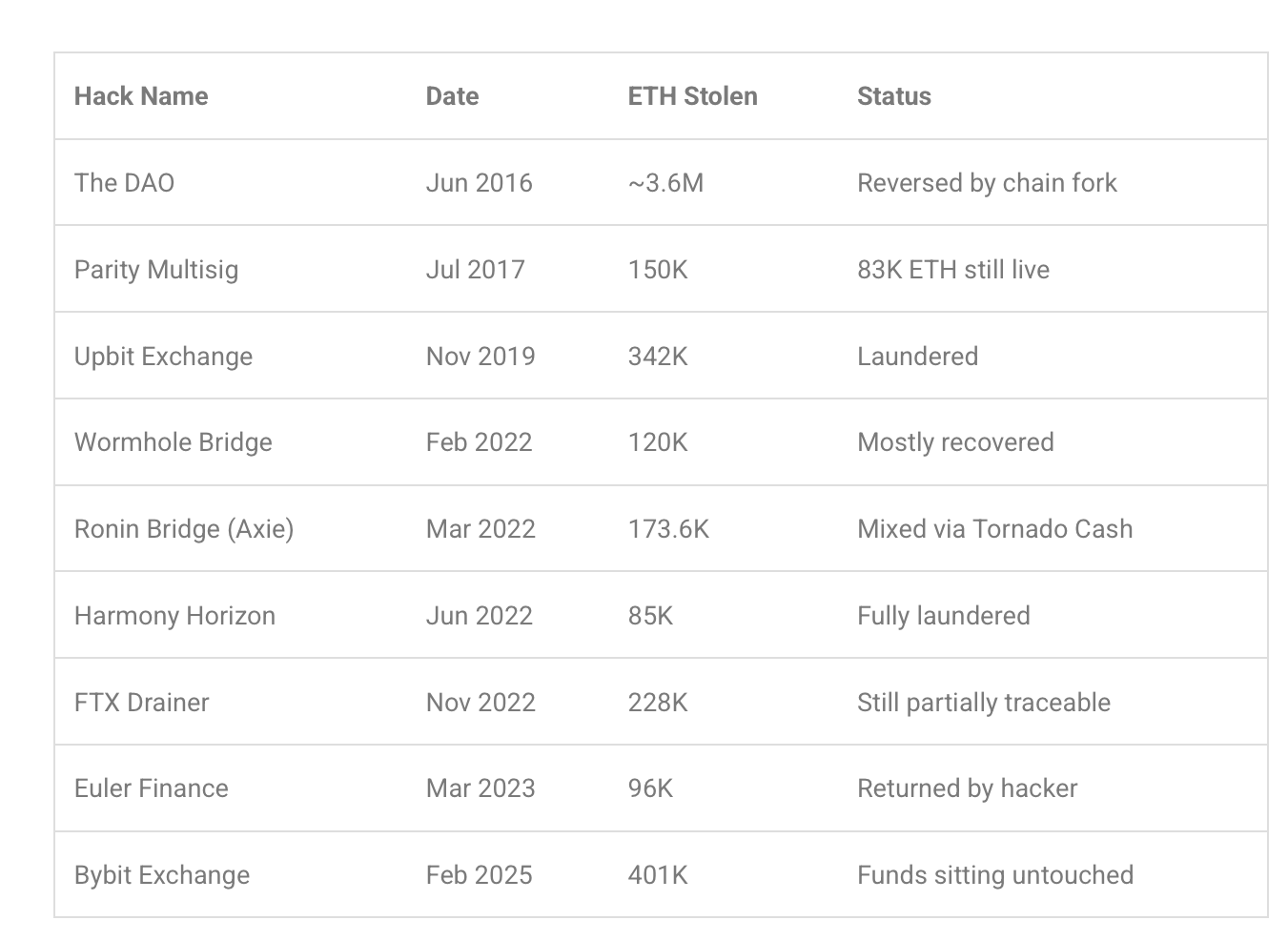Click the Euler Finance entry

151,788
